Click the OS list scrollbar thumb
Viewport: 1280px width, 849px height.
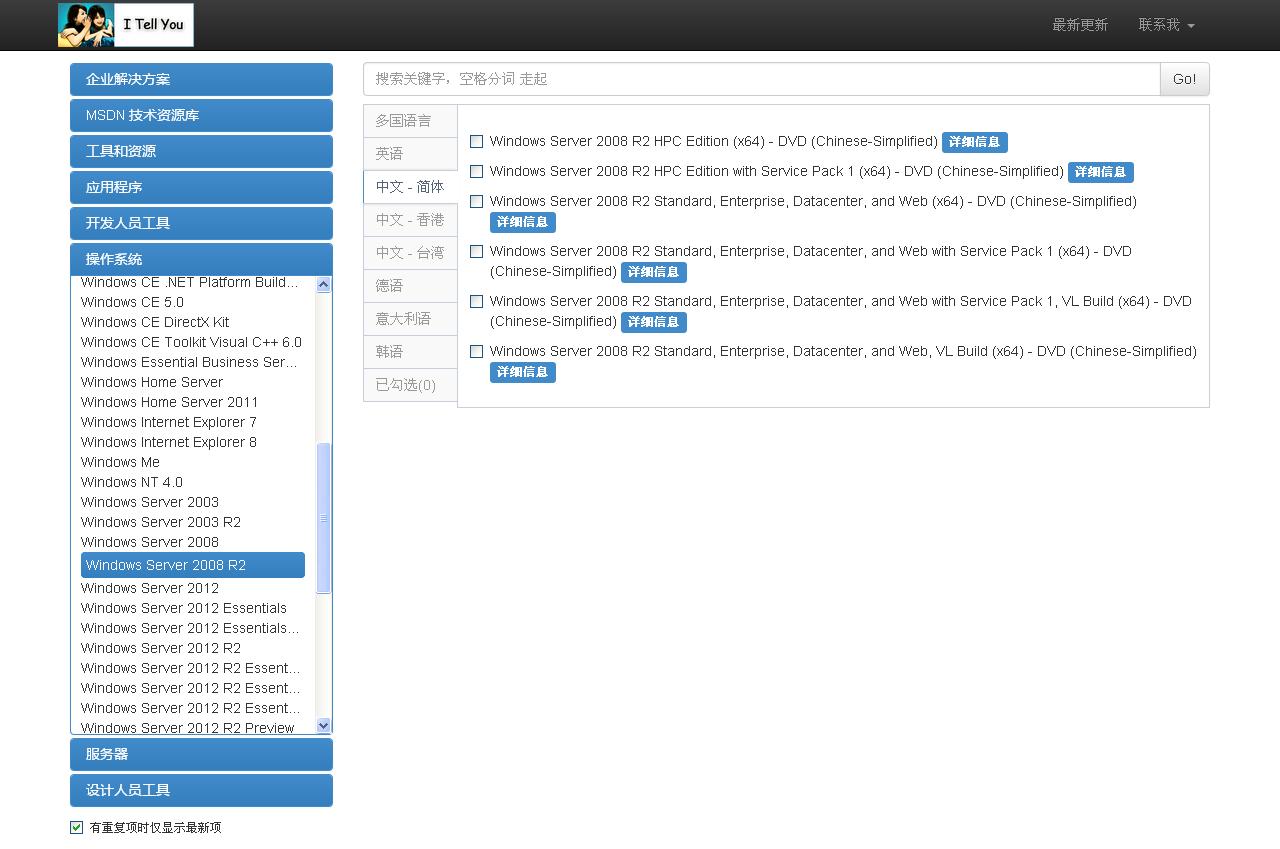(323, 518)
